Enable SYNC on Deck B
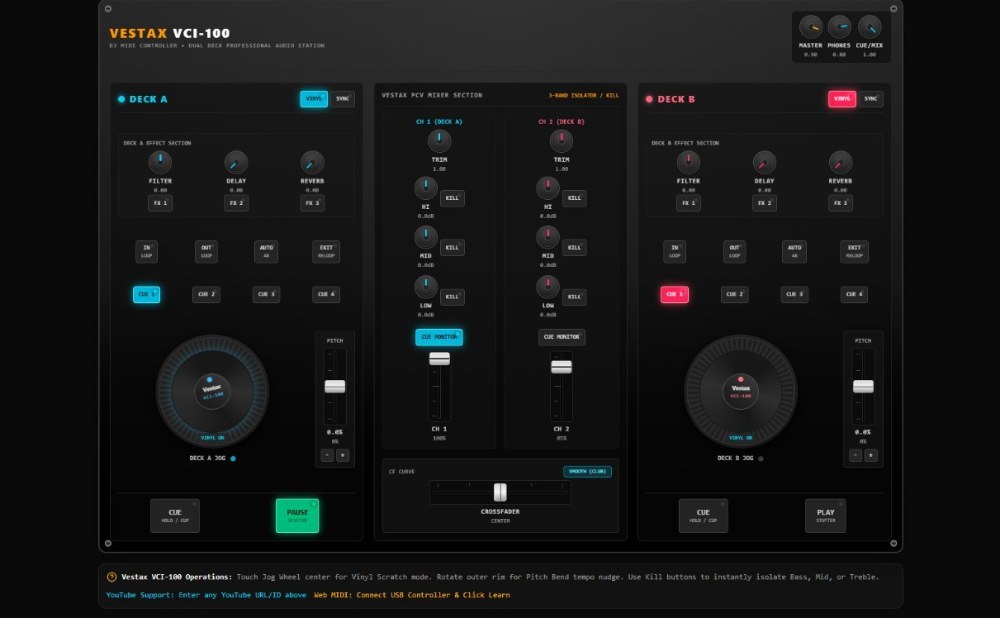Viewport: 1000px width, 618px height. point(871,99)
